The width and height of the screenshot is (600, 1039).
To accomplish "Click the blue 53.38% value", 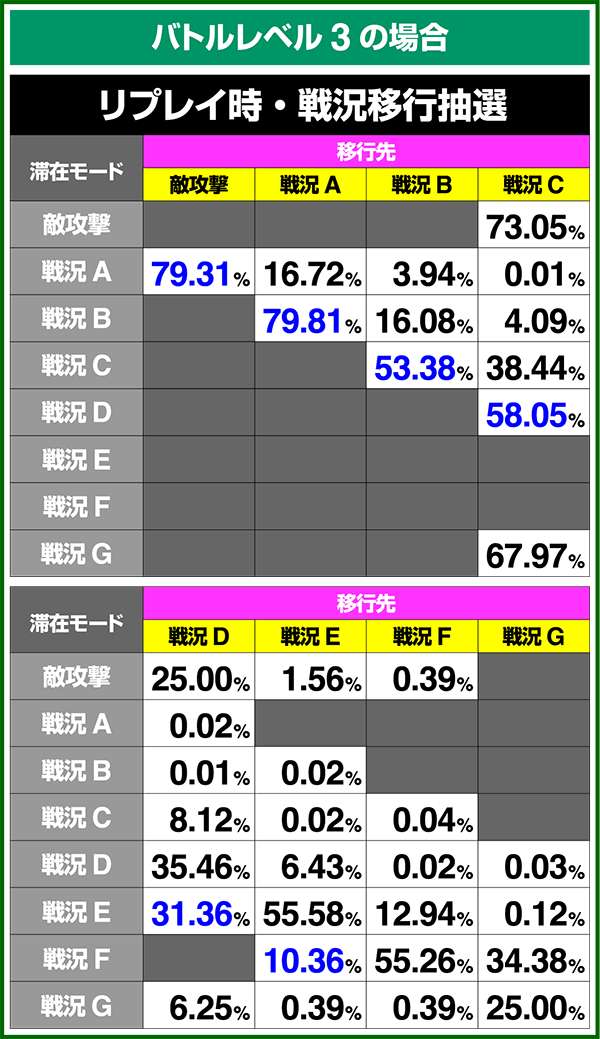I will [422, 367].
